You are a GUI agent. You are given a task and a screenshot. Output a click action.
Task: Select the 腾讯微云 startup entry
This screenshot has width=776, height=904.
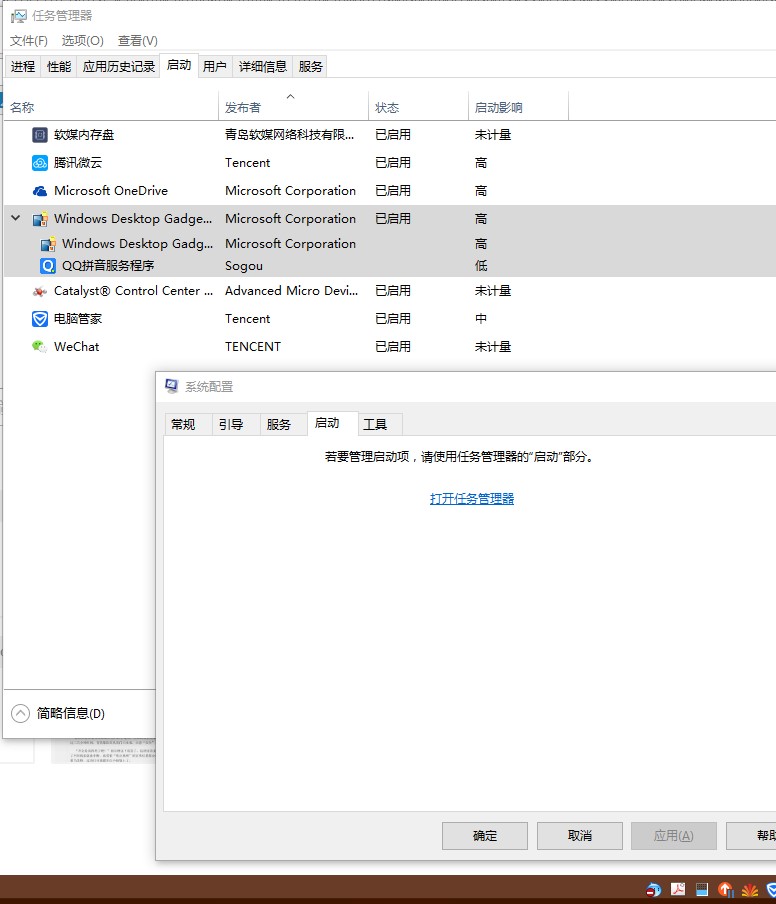pyautogui.click(x=78, y=163)
